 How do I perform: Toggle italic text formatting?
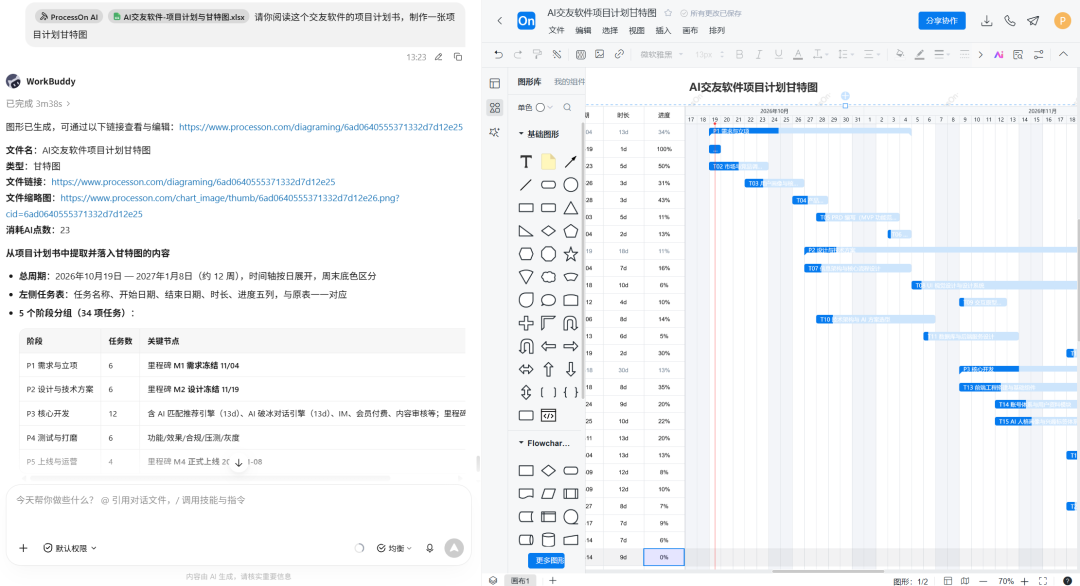point(758,54)
